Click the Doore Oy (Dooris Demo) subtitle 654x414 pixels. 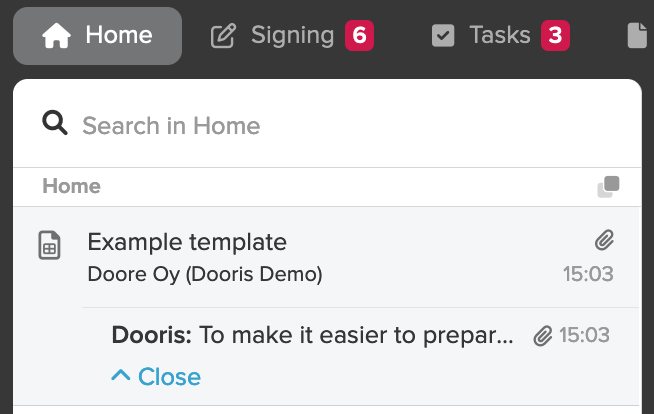205,274
